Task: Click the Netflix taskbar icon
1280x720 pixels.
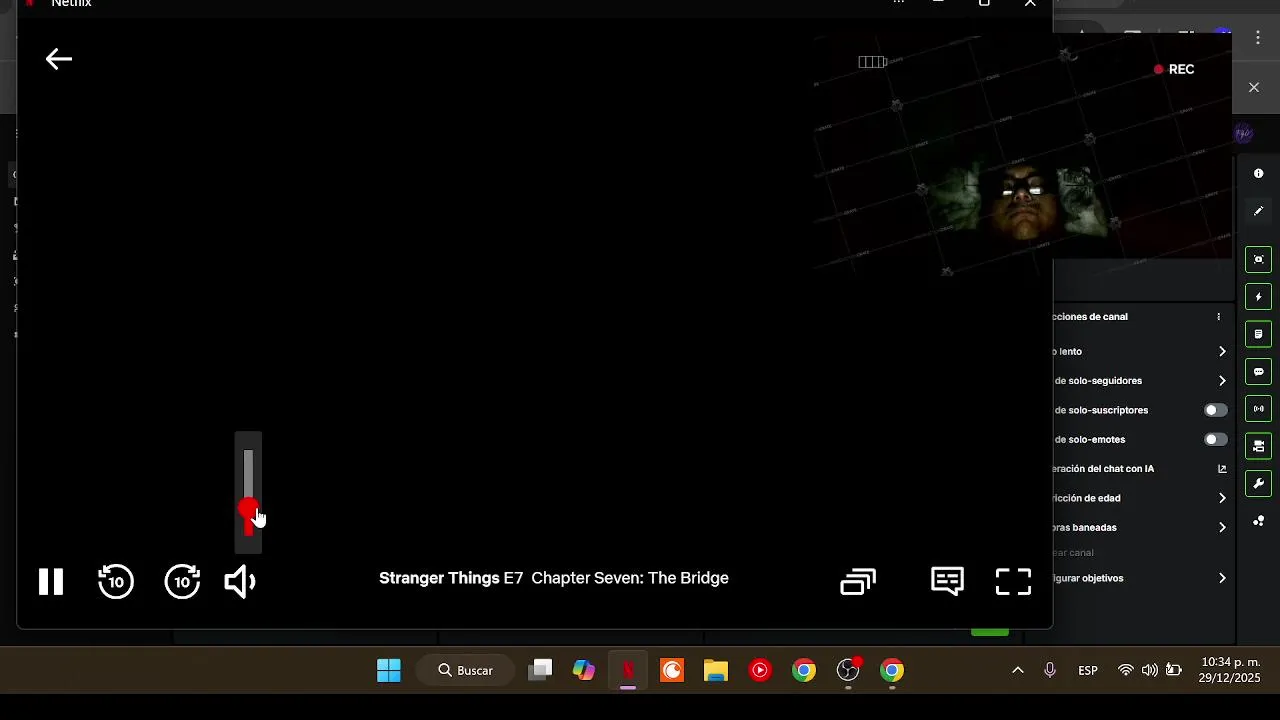Action: click(x=628, y=670)
